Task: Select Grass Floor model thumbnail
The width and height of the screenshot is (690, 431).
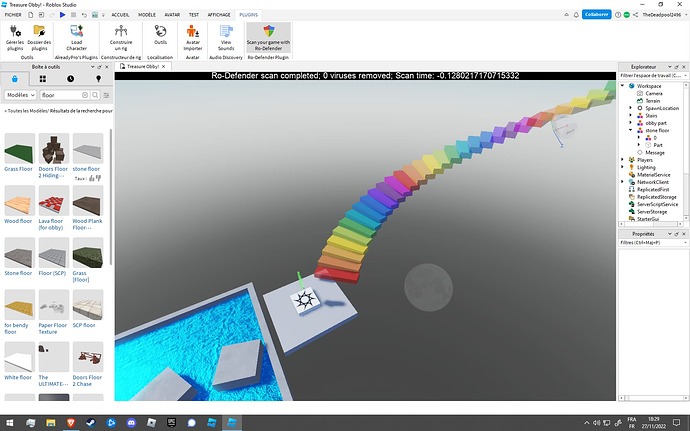Action: tap(19, 149)
